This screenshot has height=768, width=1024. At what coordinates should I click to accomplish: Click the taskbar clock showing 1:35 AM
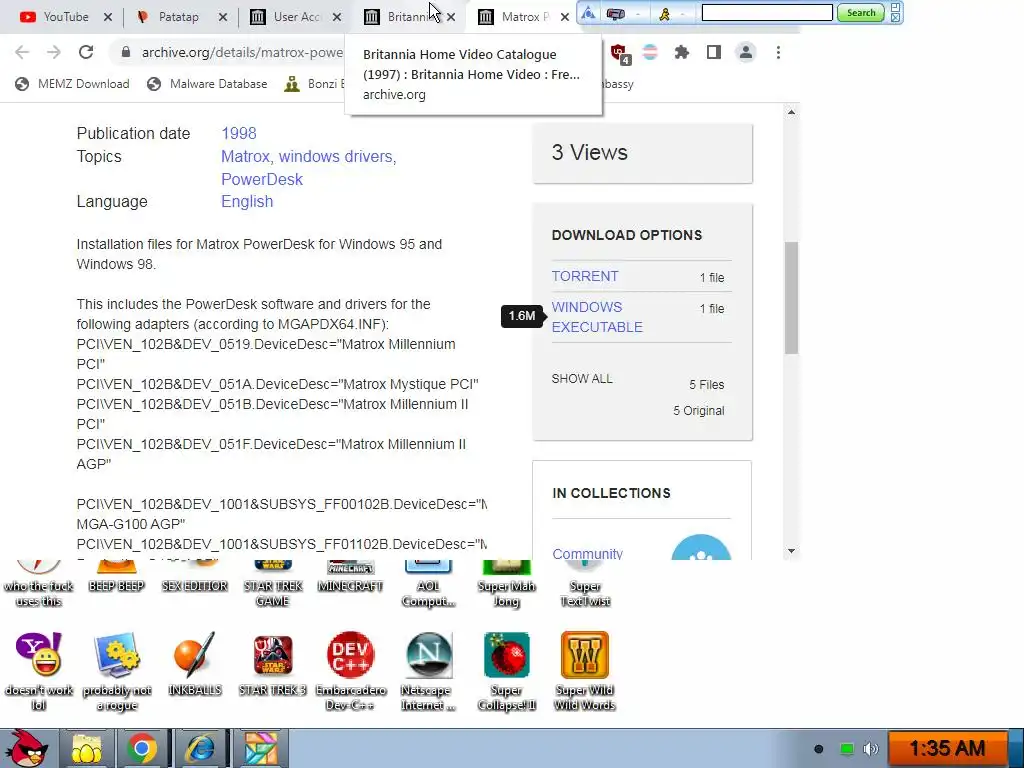coord(946,748)
